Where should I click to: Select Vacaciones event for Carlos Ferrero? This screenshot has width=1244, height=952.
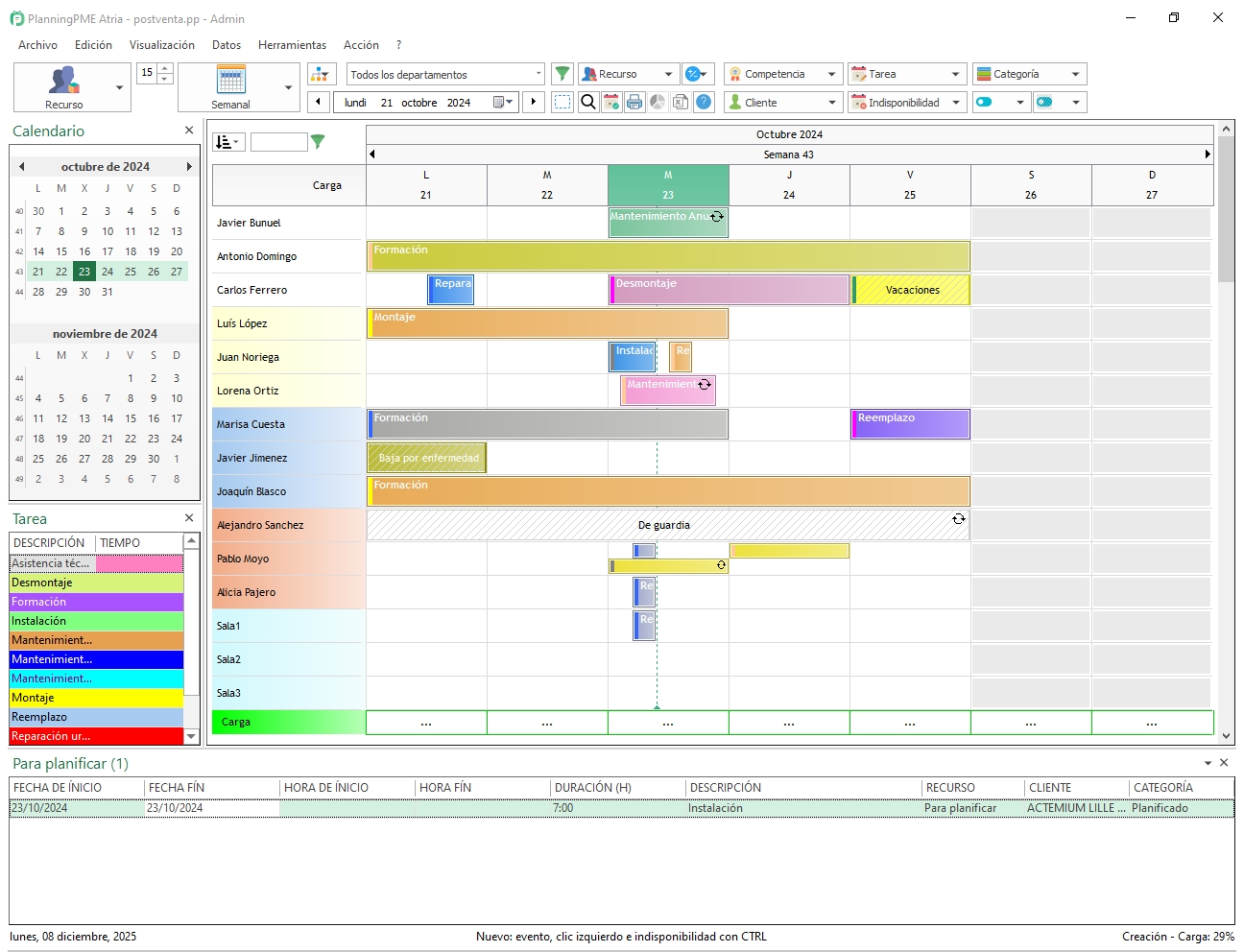pyautogui.click(x=911, y=290)
